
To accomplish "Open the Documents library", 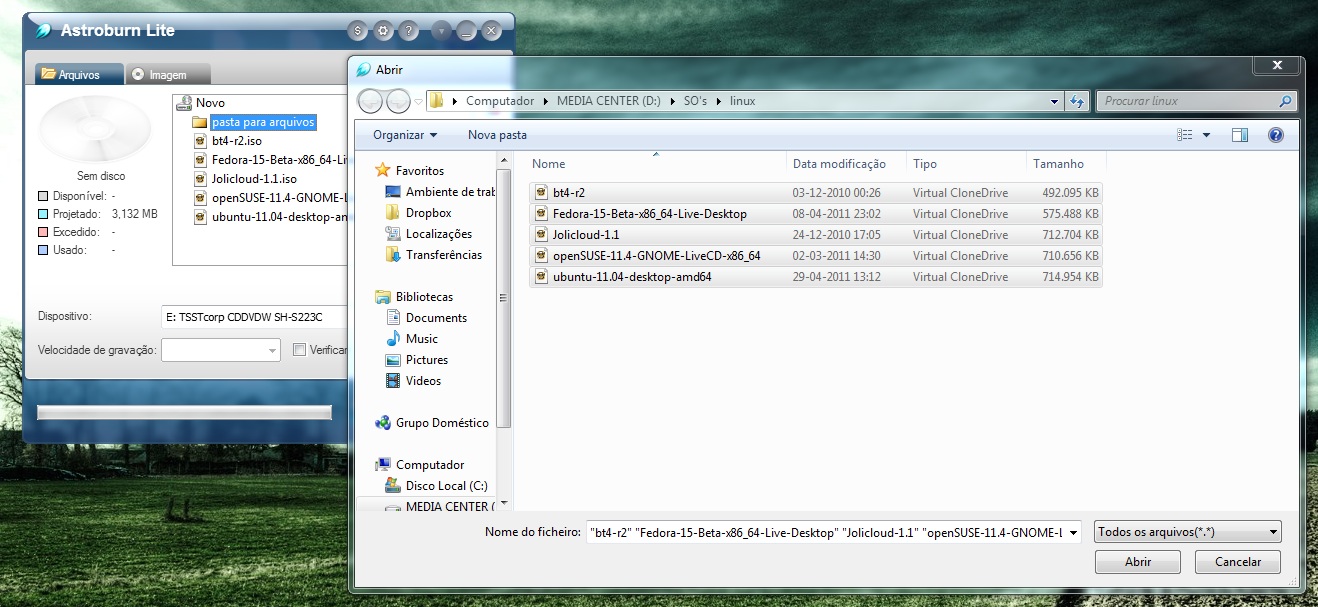I will [436, 318].
